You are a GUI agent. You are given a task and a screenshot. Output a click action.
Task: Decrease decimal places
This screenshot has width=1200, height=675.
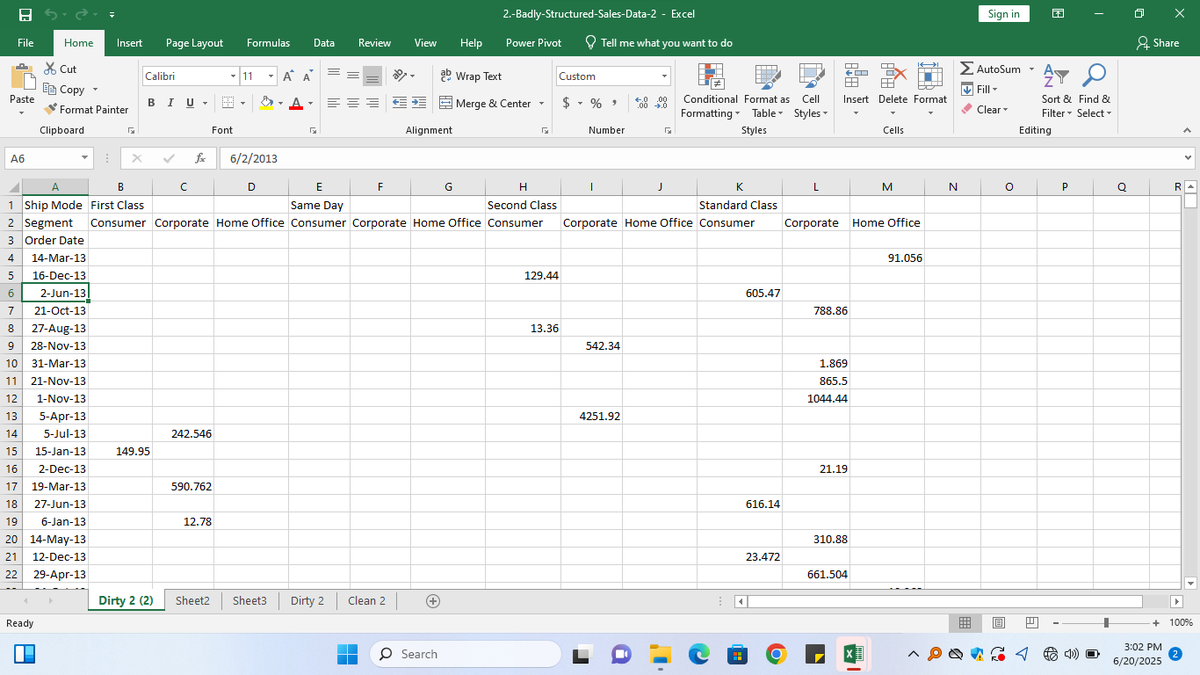663,104
